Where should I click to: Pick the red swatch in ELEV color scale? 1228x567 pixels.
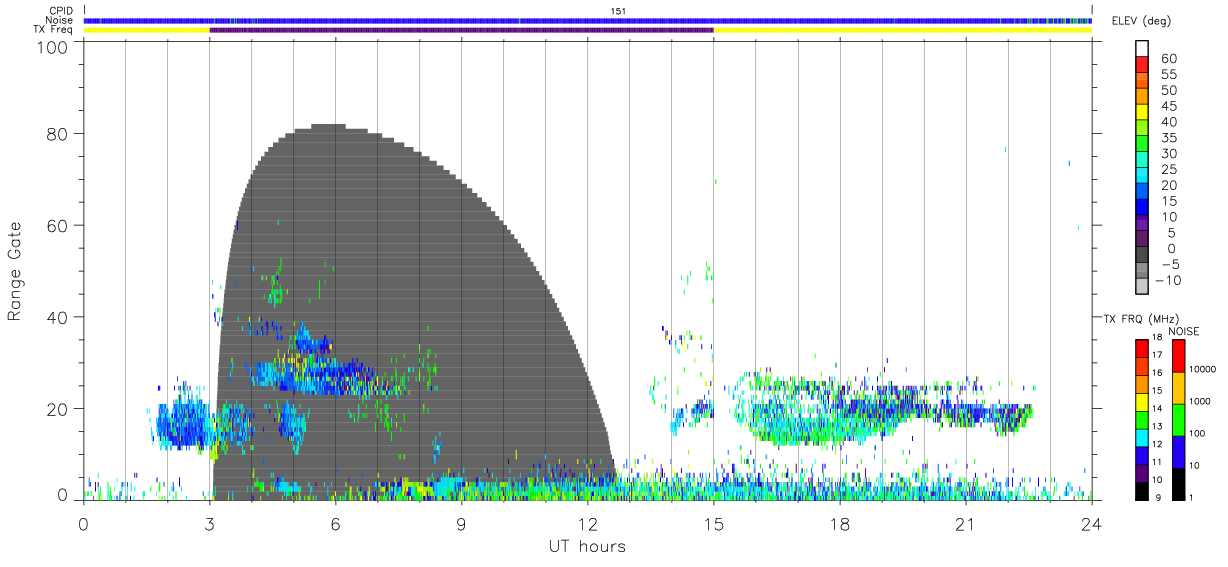point(1143,66)
